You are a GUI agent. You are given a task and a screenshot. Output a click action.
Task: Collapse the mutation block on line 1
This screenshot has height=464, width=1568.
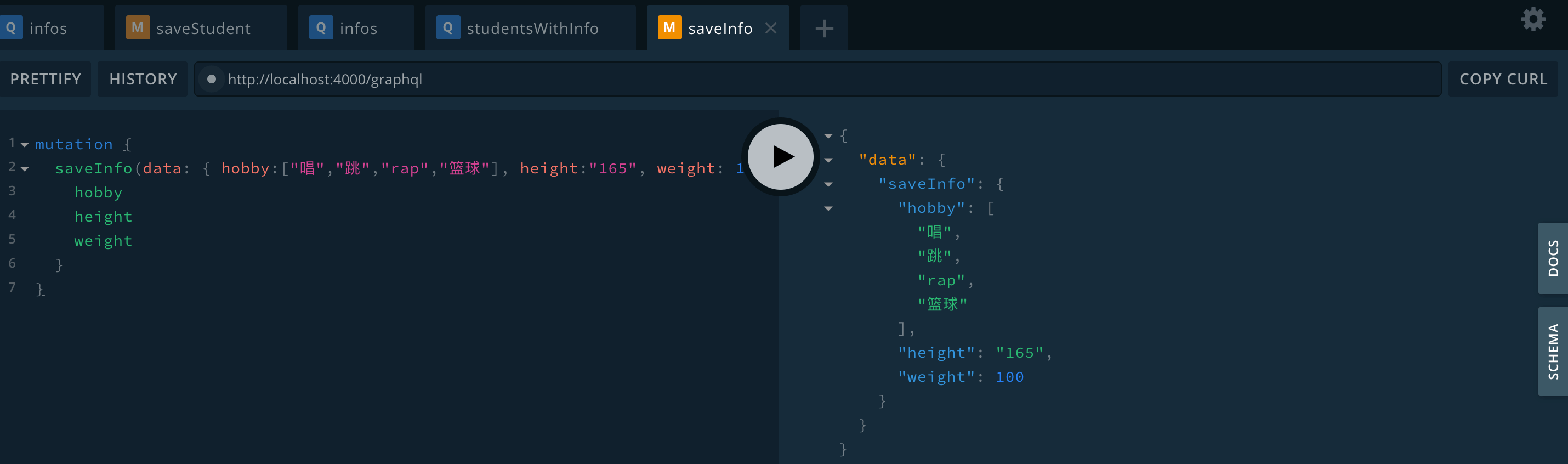25,145
